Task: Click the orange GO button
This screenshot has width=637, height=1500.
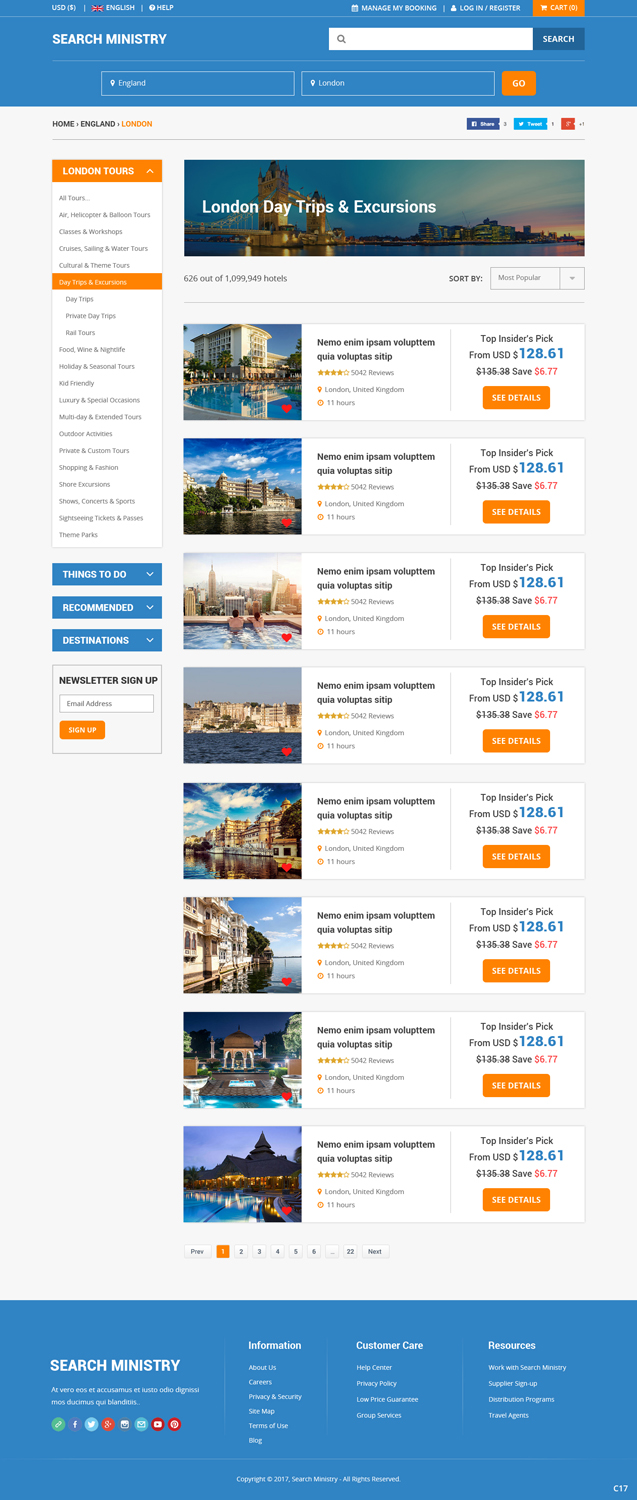Action: 519,83
